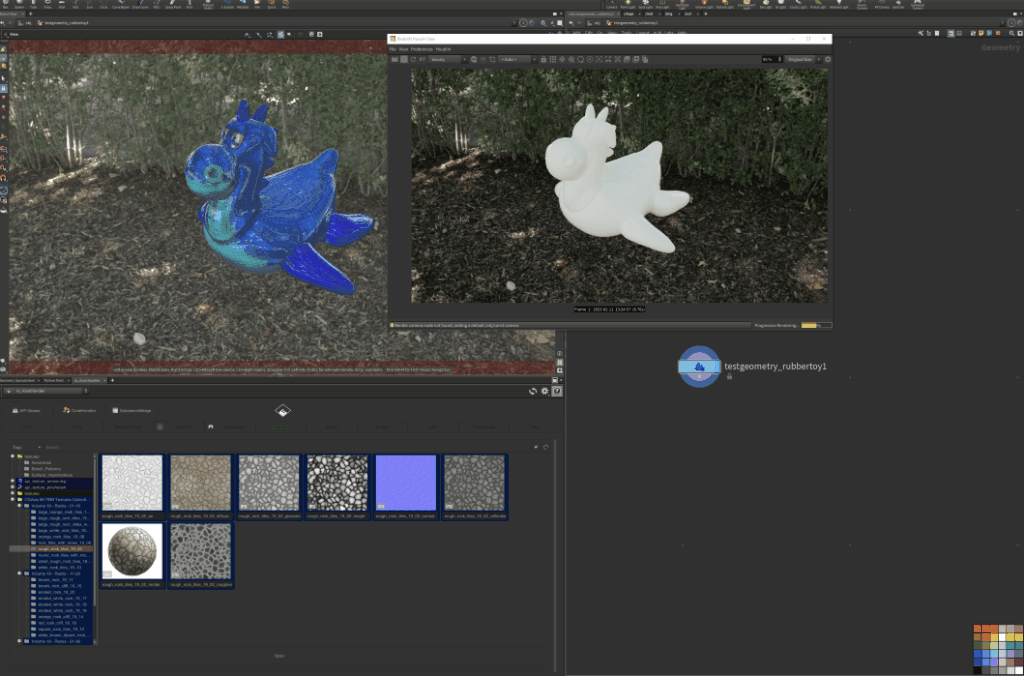Click the SubstanceBridge button
1024x676 pixels.
pos(131,410)
